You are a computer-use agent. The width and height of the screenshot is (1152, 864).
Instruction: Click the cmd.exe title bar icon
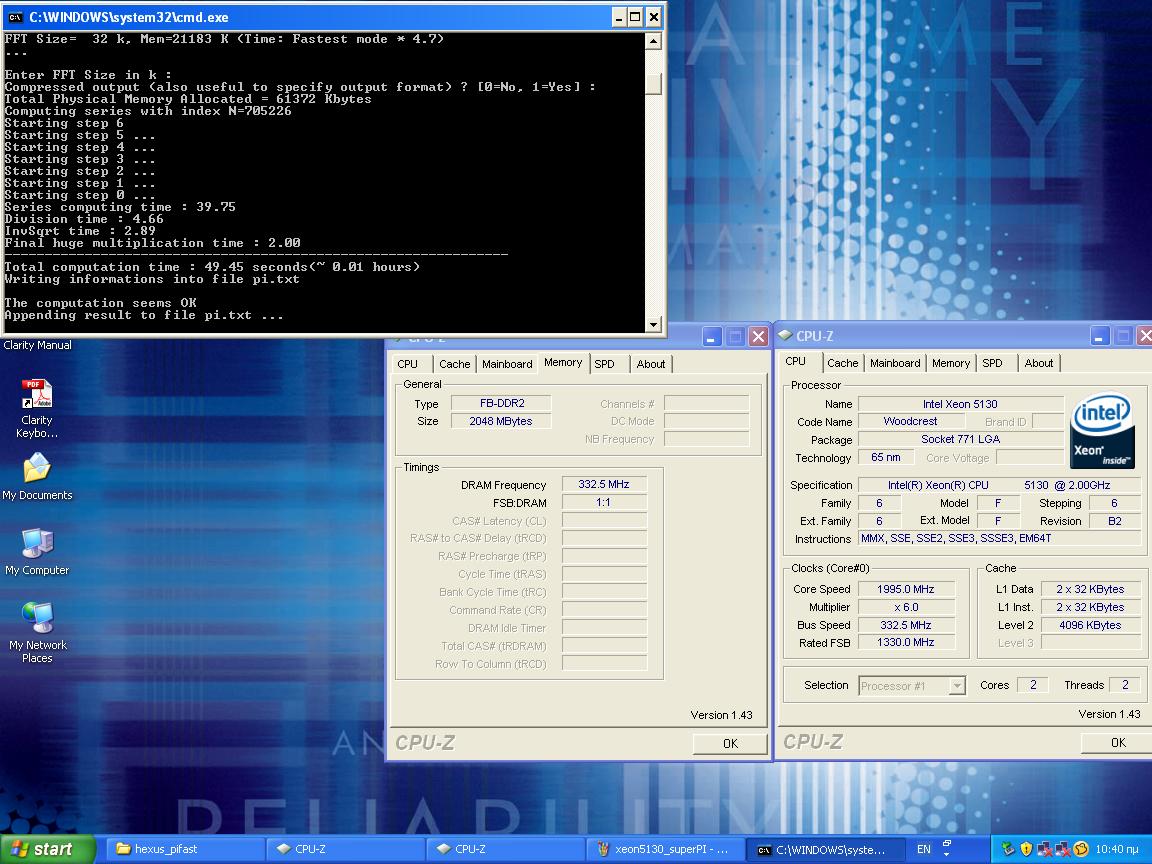point(15,17)
